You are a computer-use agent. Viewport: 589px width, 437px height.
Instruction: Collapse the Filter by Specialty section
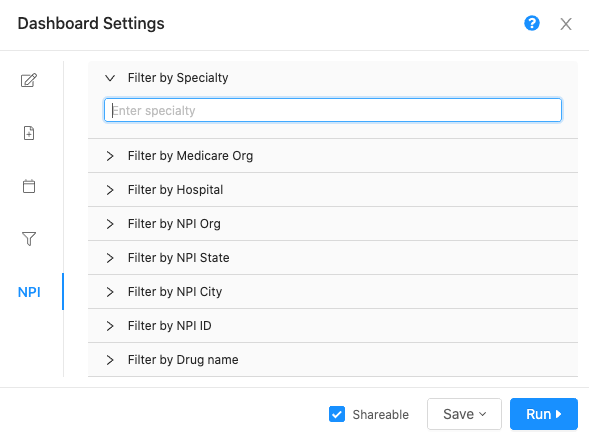[333, 78]
